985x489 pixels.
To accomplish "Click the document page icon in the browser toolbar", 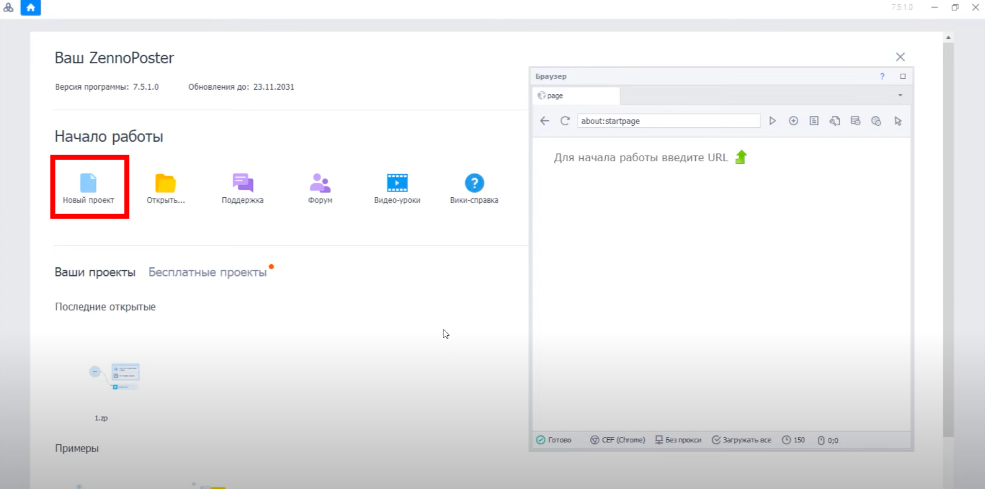I will [x=814, y=121].
